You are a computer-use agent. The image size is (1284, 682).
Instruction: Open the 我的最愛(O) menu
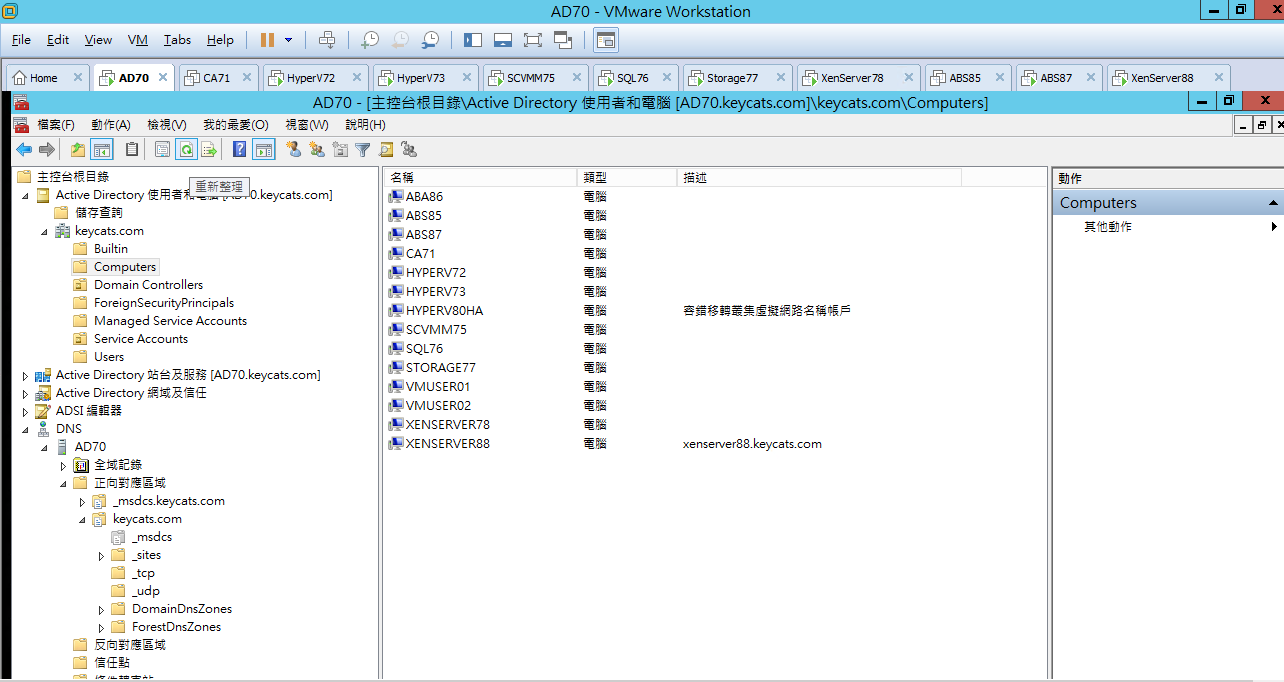(236, 125)
